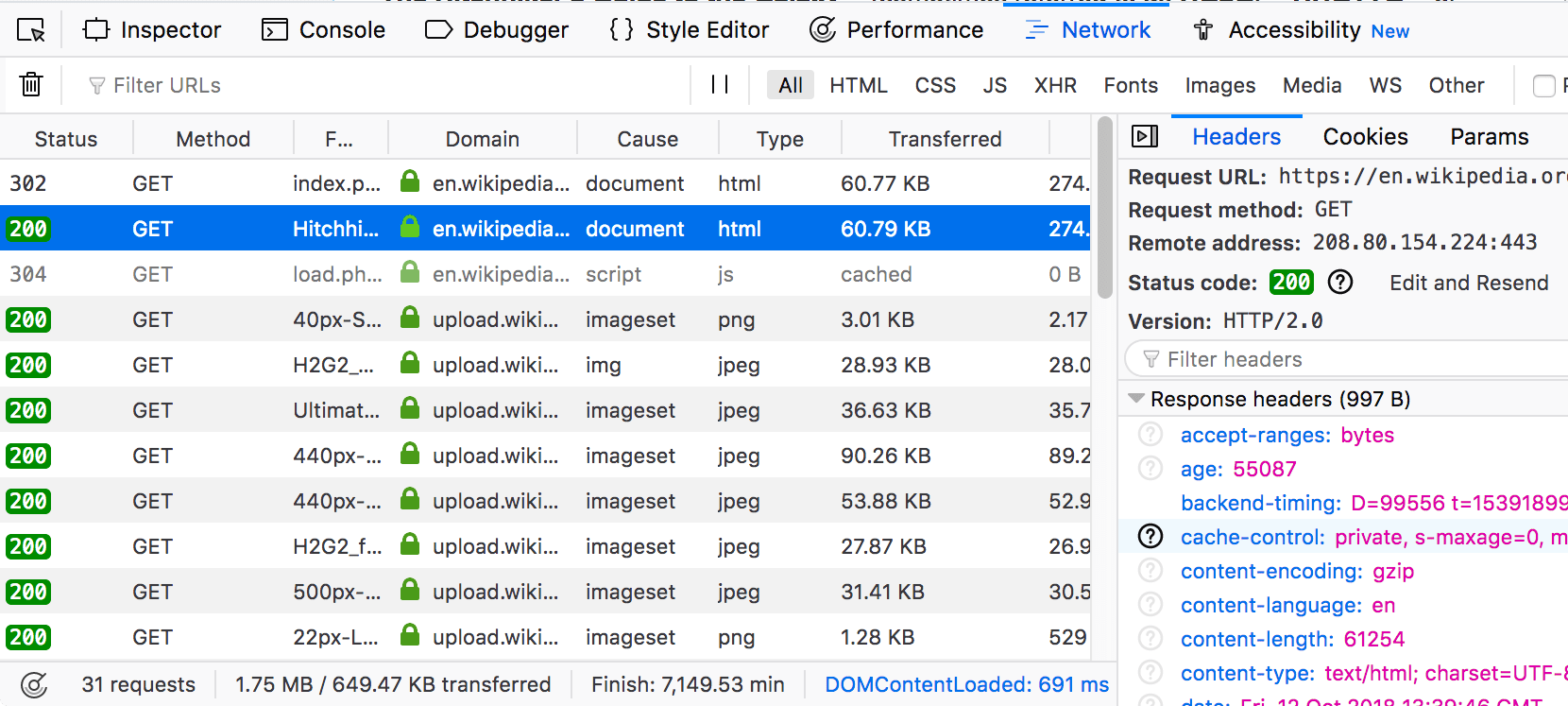This screenshot has height=706, width=1568.
Task: Open the Style Editor tab
Action: 690,30
